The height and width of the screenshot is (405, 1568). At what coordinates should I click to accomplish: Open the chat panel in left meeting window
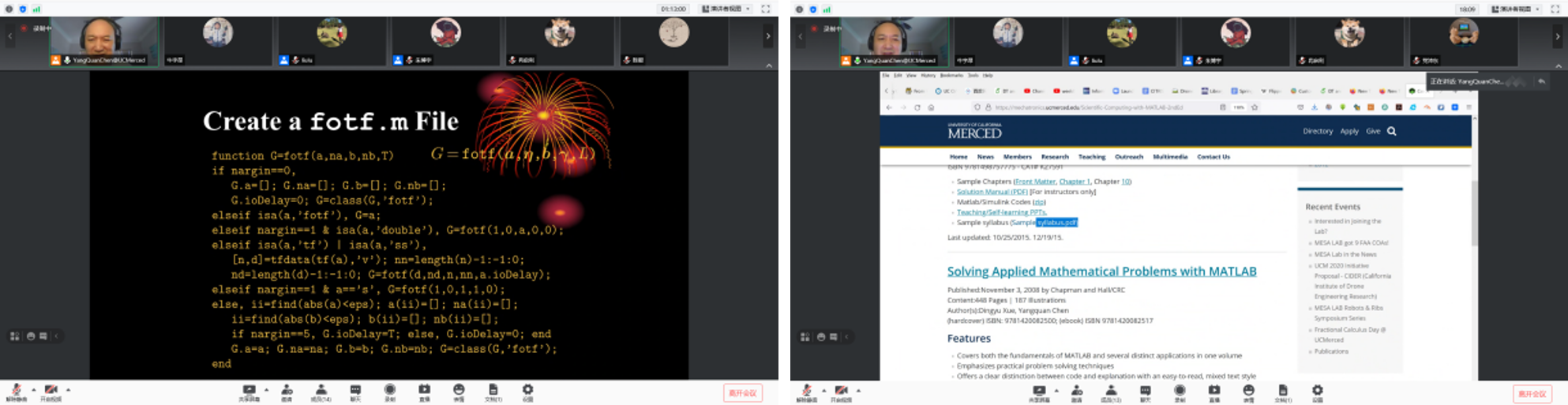[x=355, y=392]
